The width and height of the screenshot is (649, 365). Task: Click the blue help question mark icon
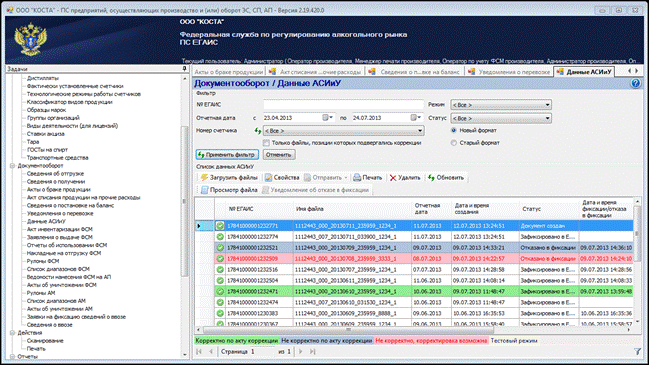(636, 83)
